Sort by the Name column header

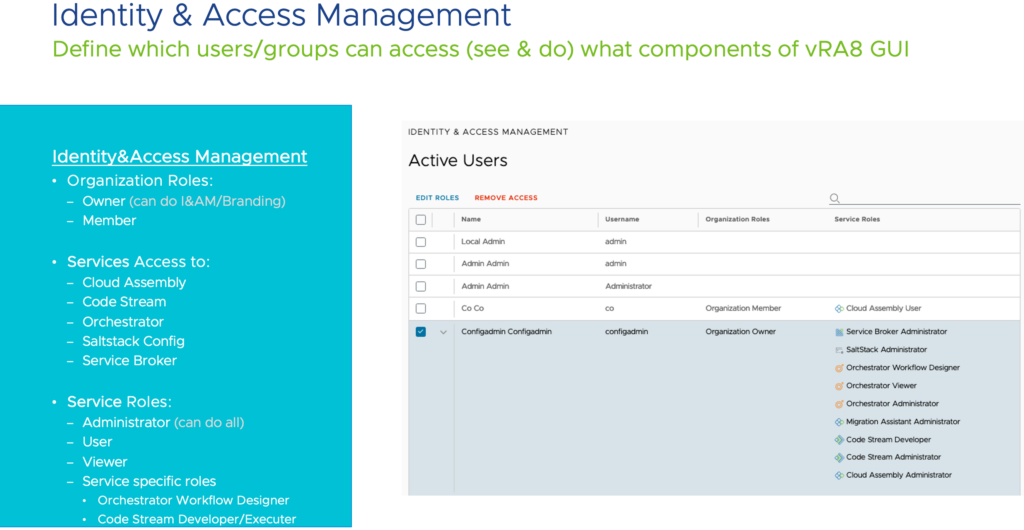tap(471, 219)
